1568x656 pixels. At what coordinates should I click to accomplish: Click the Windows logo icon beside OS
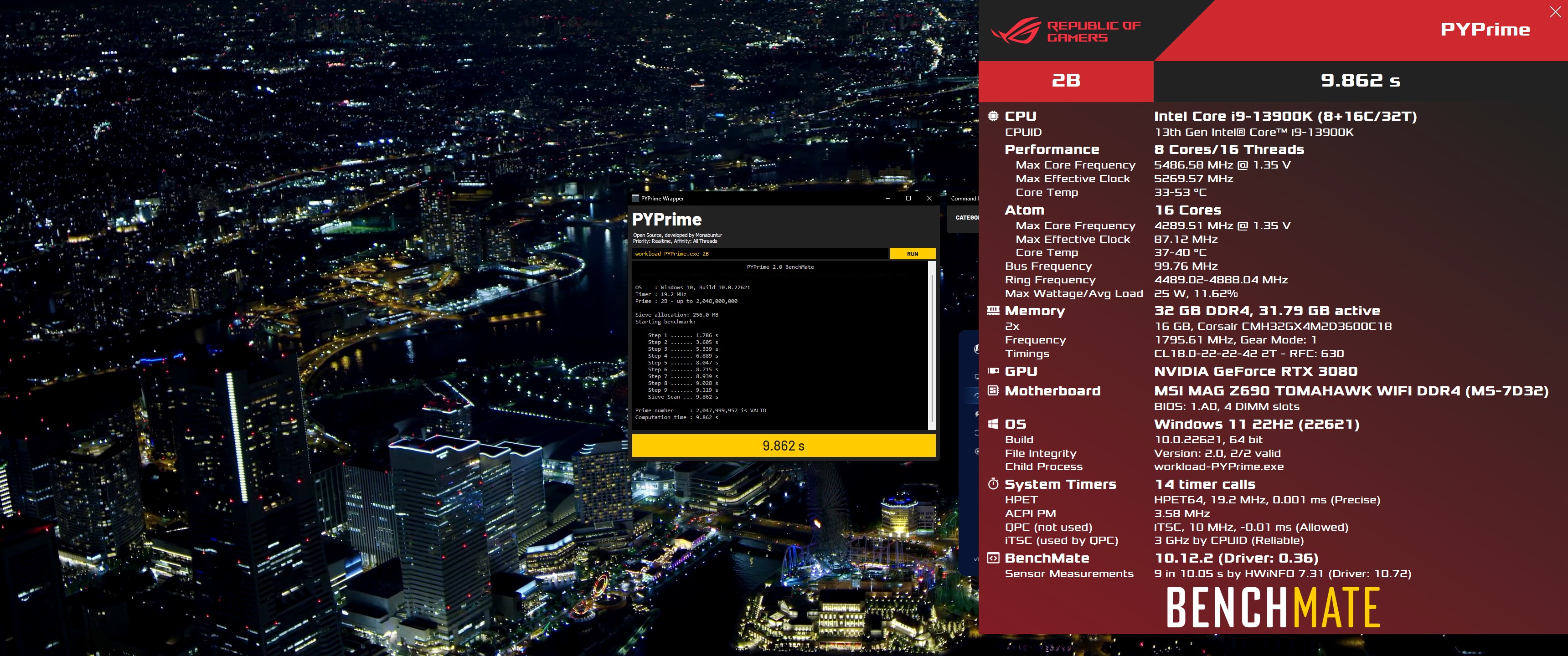(x=993, y=424)
